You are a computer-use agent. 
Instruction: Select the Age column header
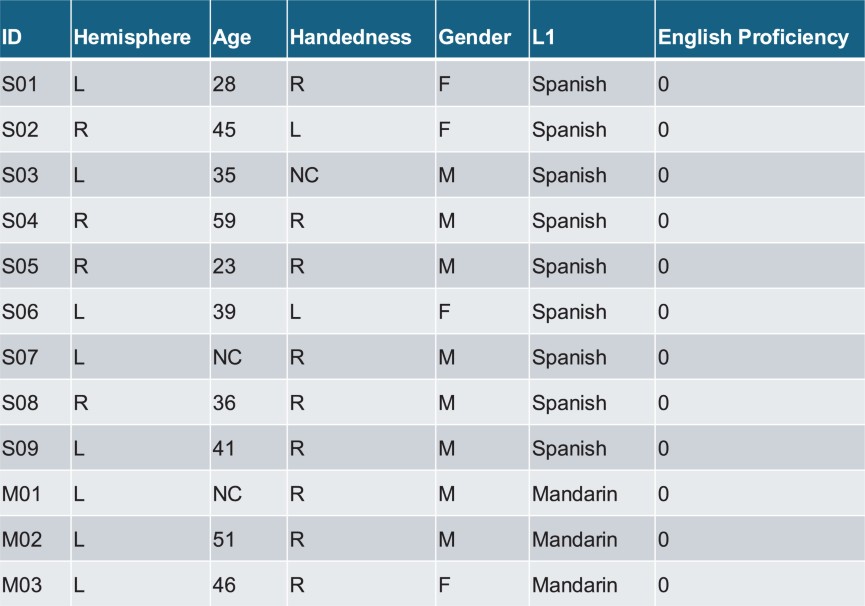[x=232, y=38]
